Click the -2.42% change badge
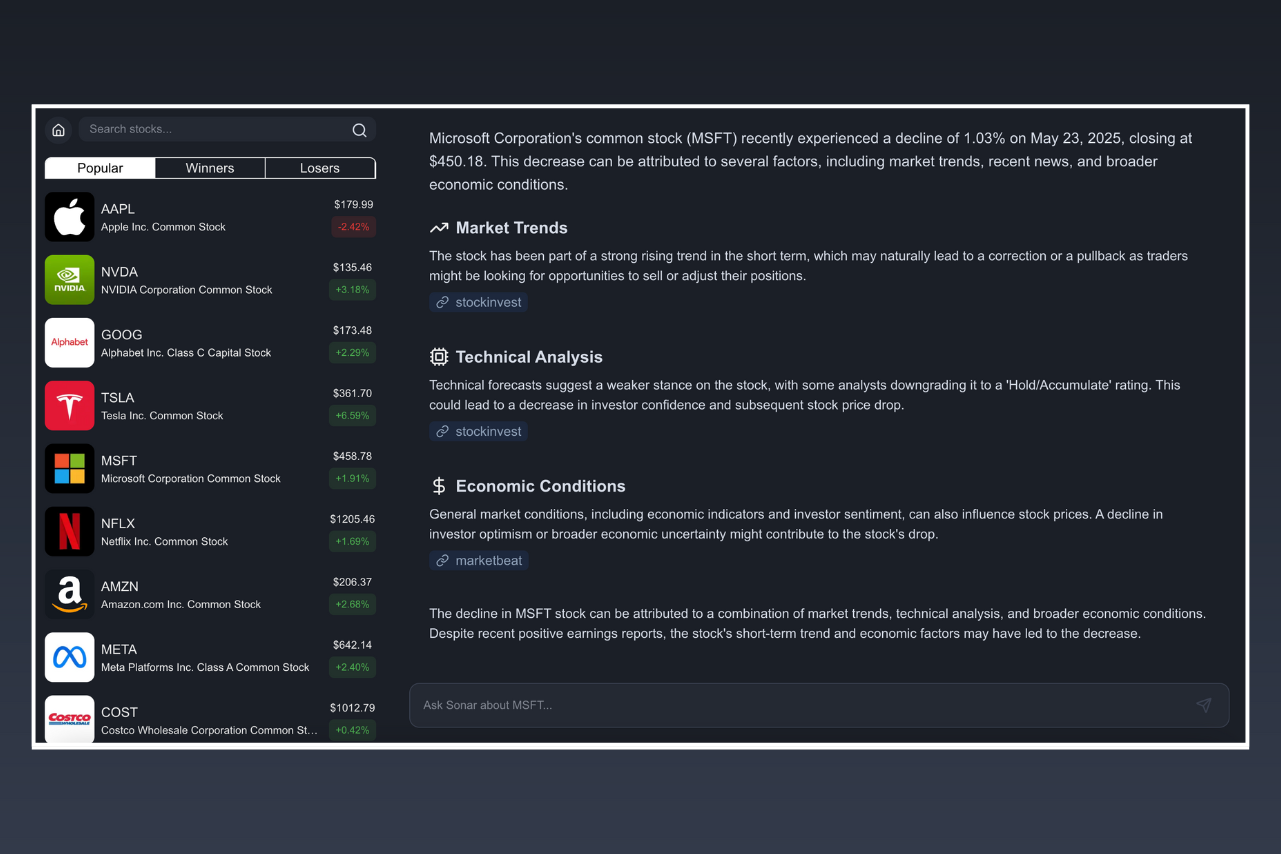 353,227
